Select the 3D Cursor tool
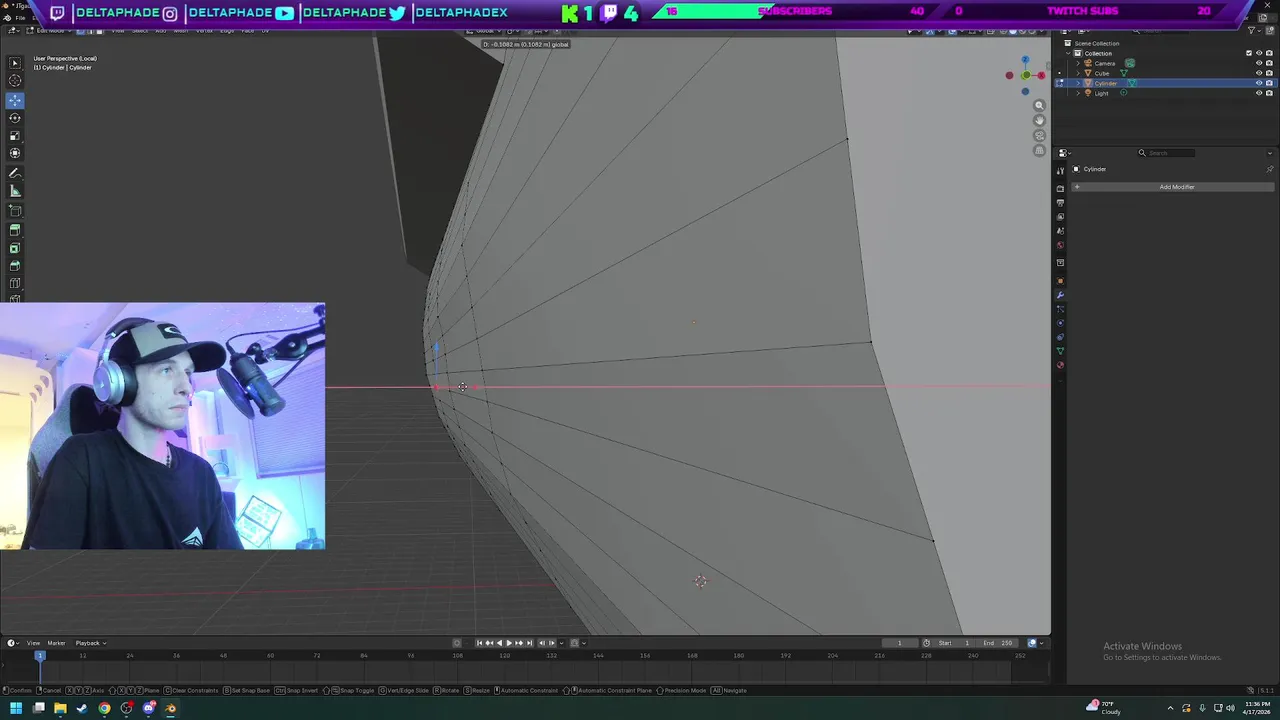Viewport: 1280px width, 720px height. tap(15, 80)
